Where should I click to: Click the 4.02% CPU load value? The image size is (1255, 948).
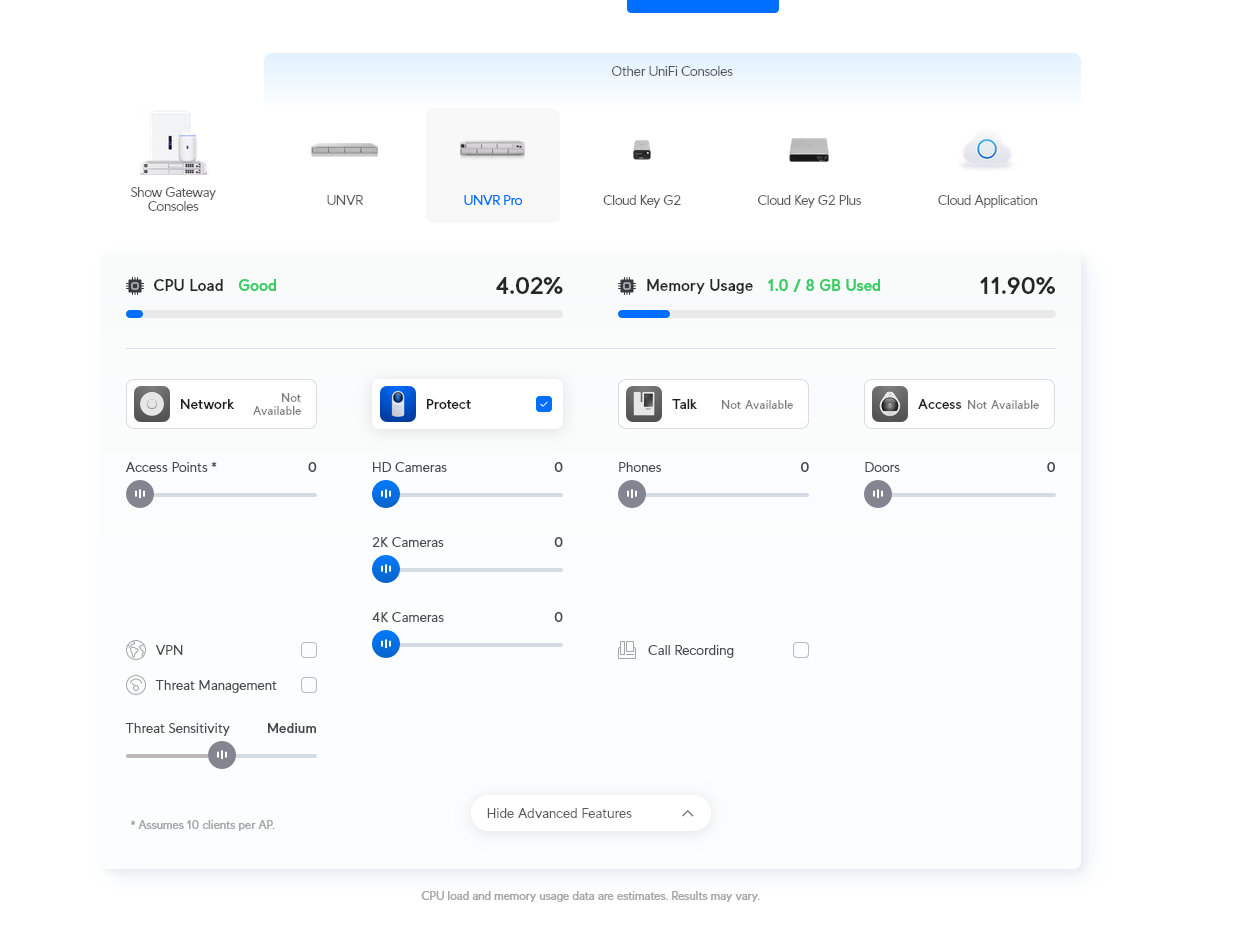529,286
